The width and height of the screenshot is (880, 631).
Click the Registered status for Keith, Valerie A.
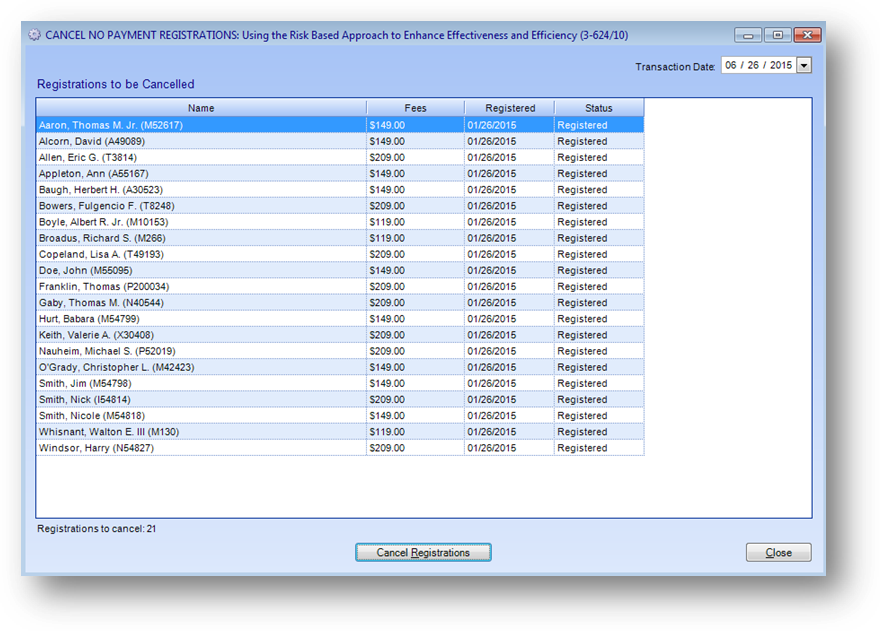click(x=582, y=335)
